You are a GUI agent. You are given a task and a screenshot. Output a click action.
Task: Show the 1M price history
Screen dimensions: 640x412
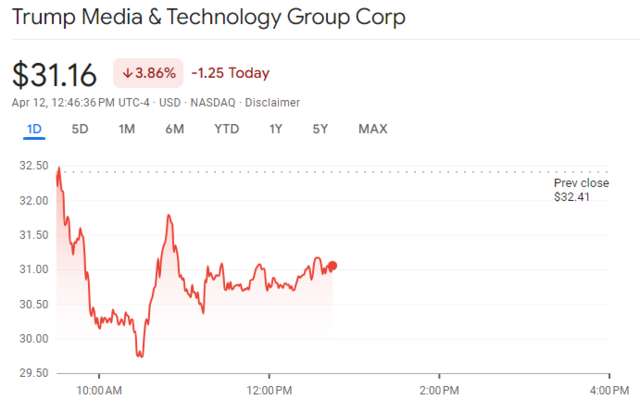click(x=126, y=129)
